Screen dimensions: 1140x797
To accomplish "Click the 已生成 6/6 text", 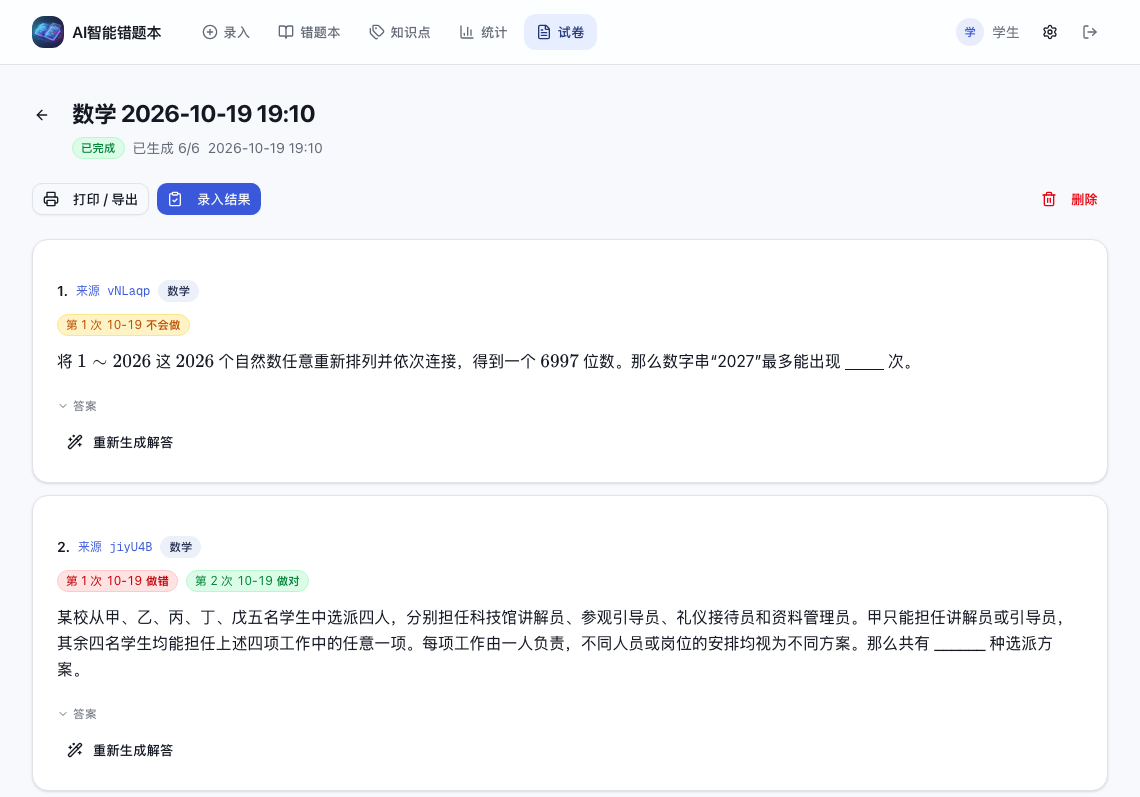I will (x=166, y=148).
